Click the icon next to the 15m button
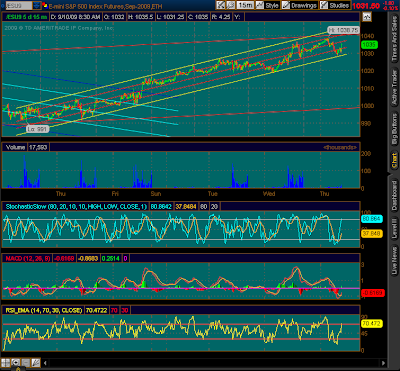 pos(231,5)
